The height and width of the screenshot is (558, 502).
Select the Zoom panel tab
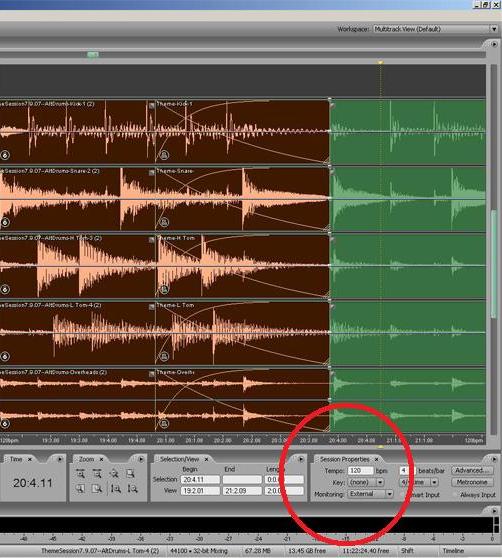click(x=86, y=459)
